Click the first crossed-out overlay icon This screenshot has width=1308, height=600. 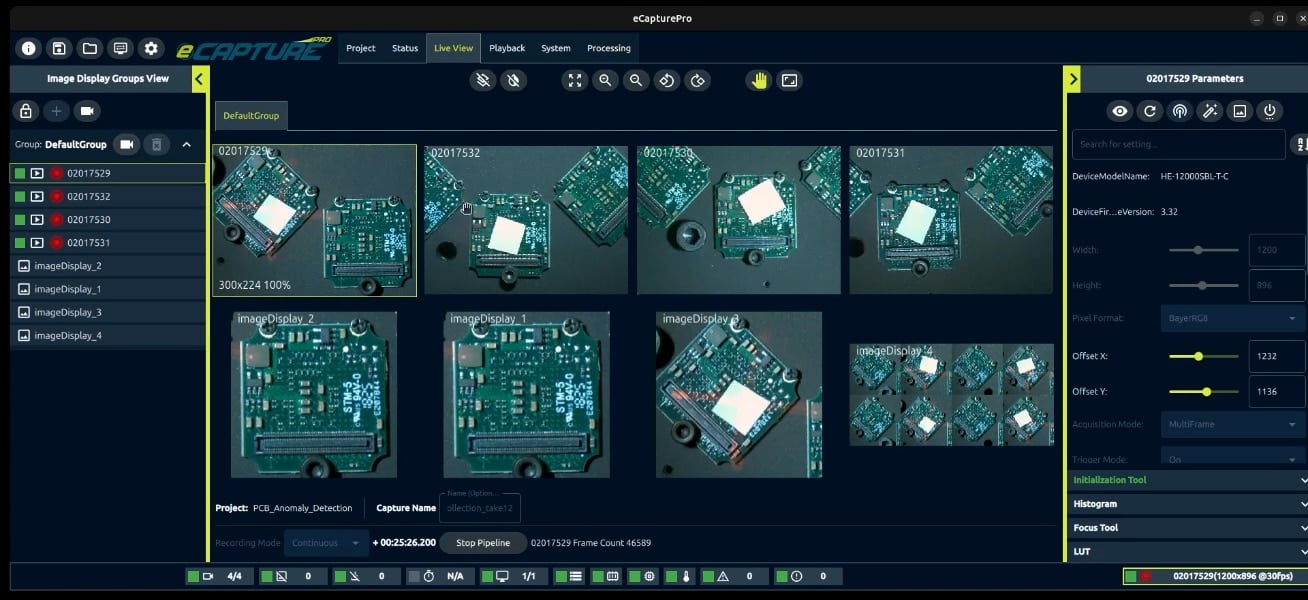tap(483, 81)
